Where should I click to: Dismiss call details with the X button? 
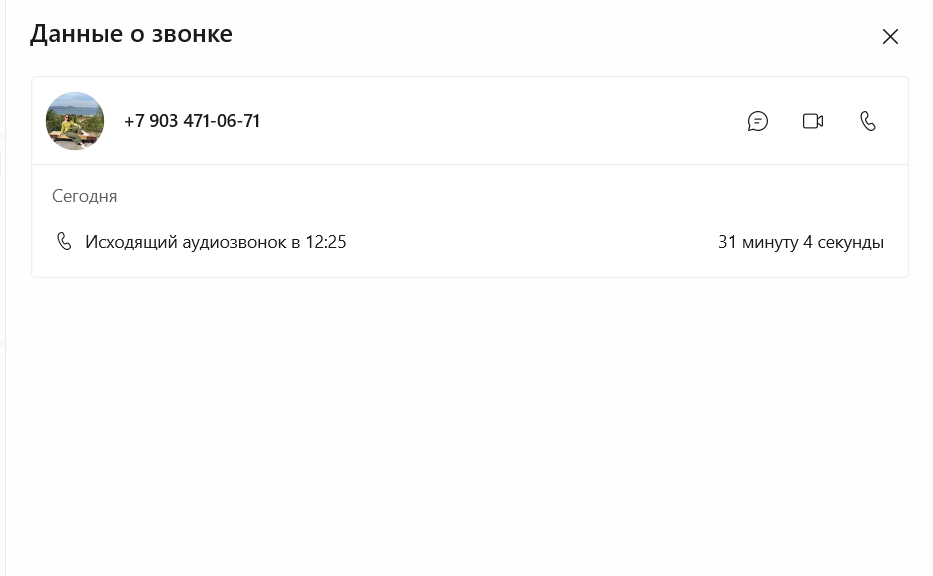890,36
